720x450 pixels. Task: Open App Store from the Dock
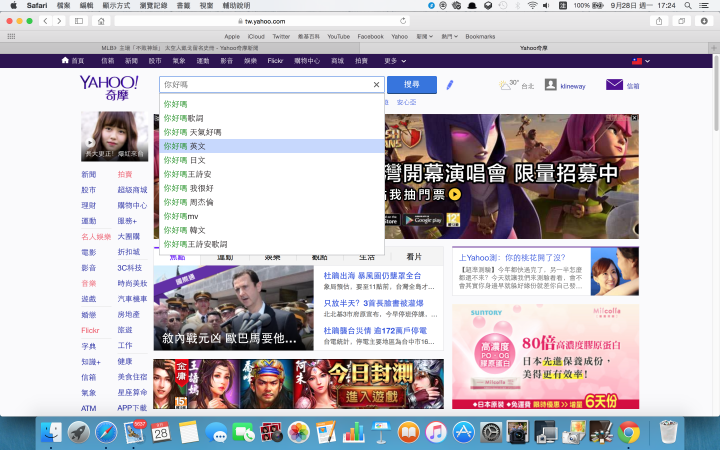click(464, 433)
